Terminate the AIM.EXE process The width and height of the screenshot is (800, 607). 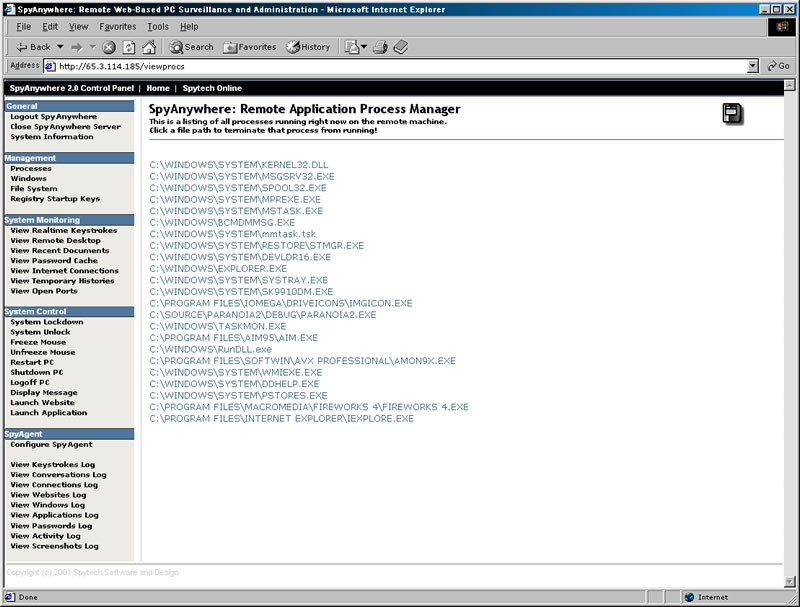click(x=233, y=338)
